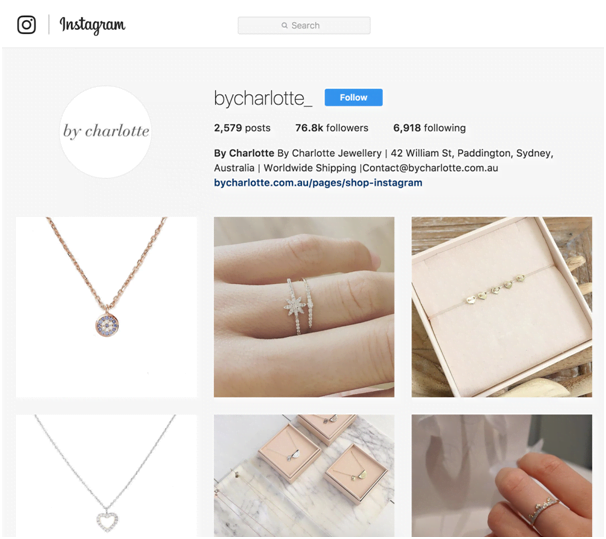Open the silver heart pendant necklace post
Image resolution: width=606 pixels, height=539 pixels.
tap(106, 476)
